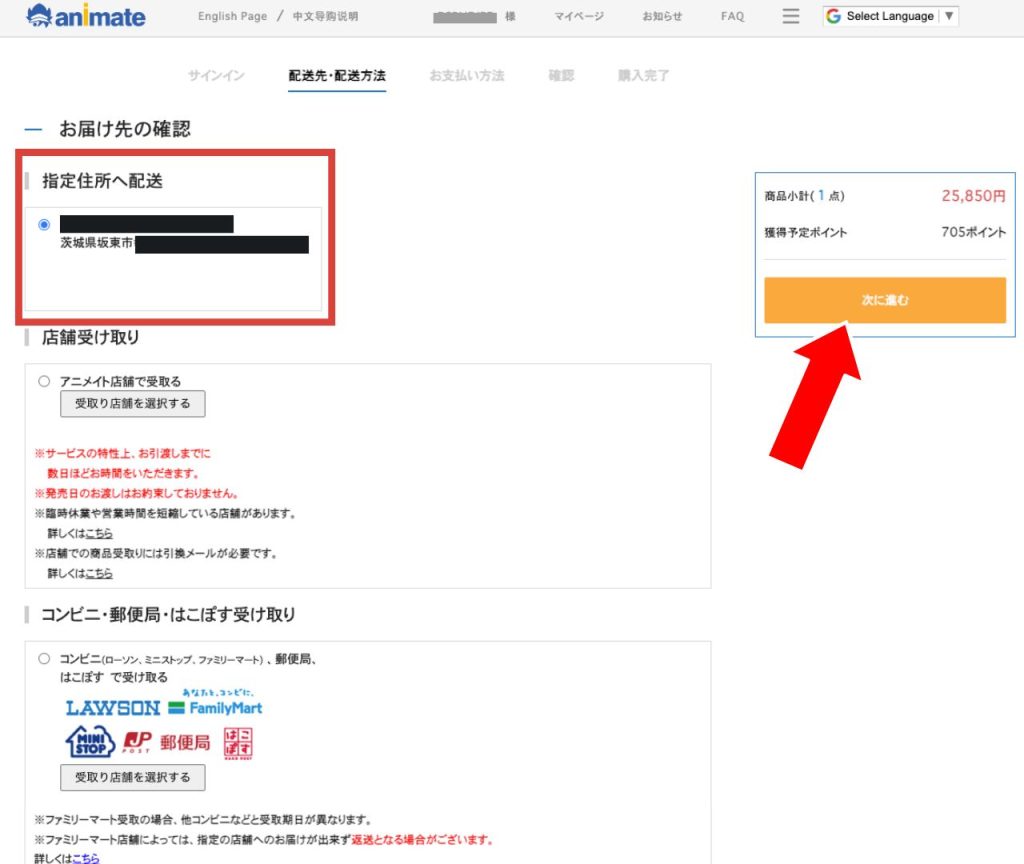Viewport: 1024px width, 864px height.
Task: Open the English Page link
Action: click(x=232, y=17)
